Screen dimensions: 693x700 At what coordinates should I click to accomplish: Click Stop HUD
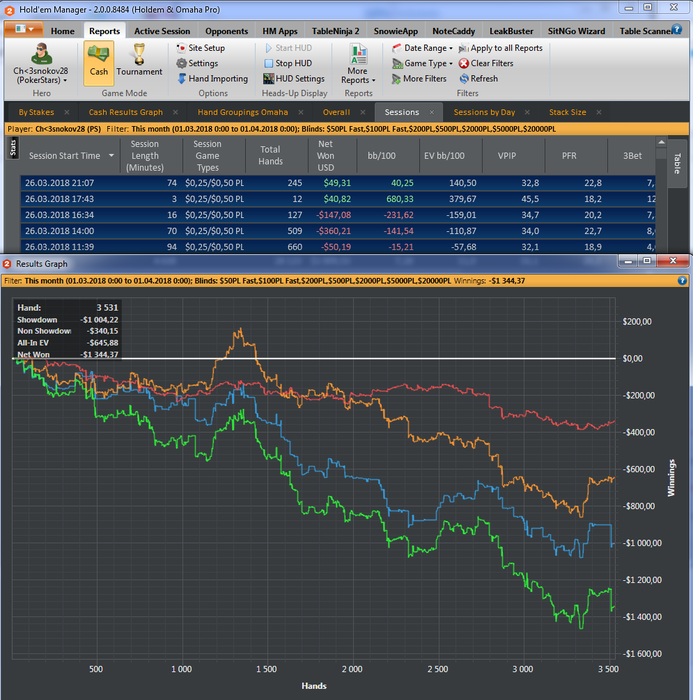pos(288,63)
